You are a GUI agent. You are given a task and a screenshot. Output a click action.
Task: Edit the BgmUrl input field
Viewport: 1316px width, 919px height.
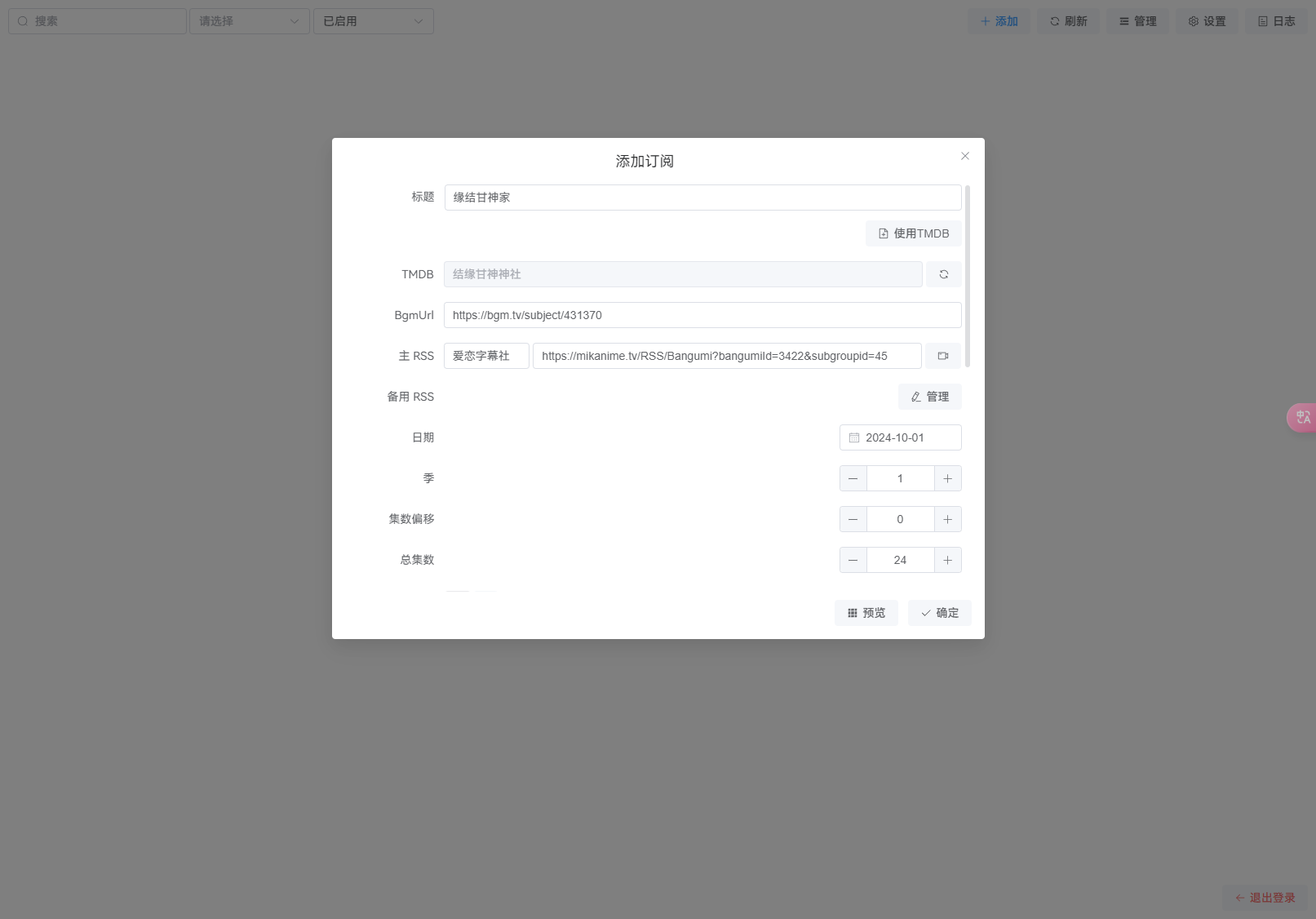click(x=703, y=315)
